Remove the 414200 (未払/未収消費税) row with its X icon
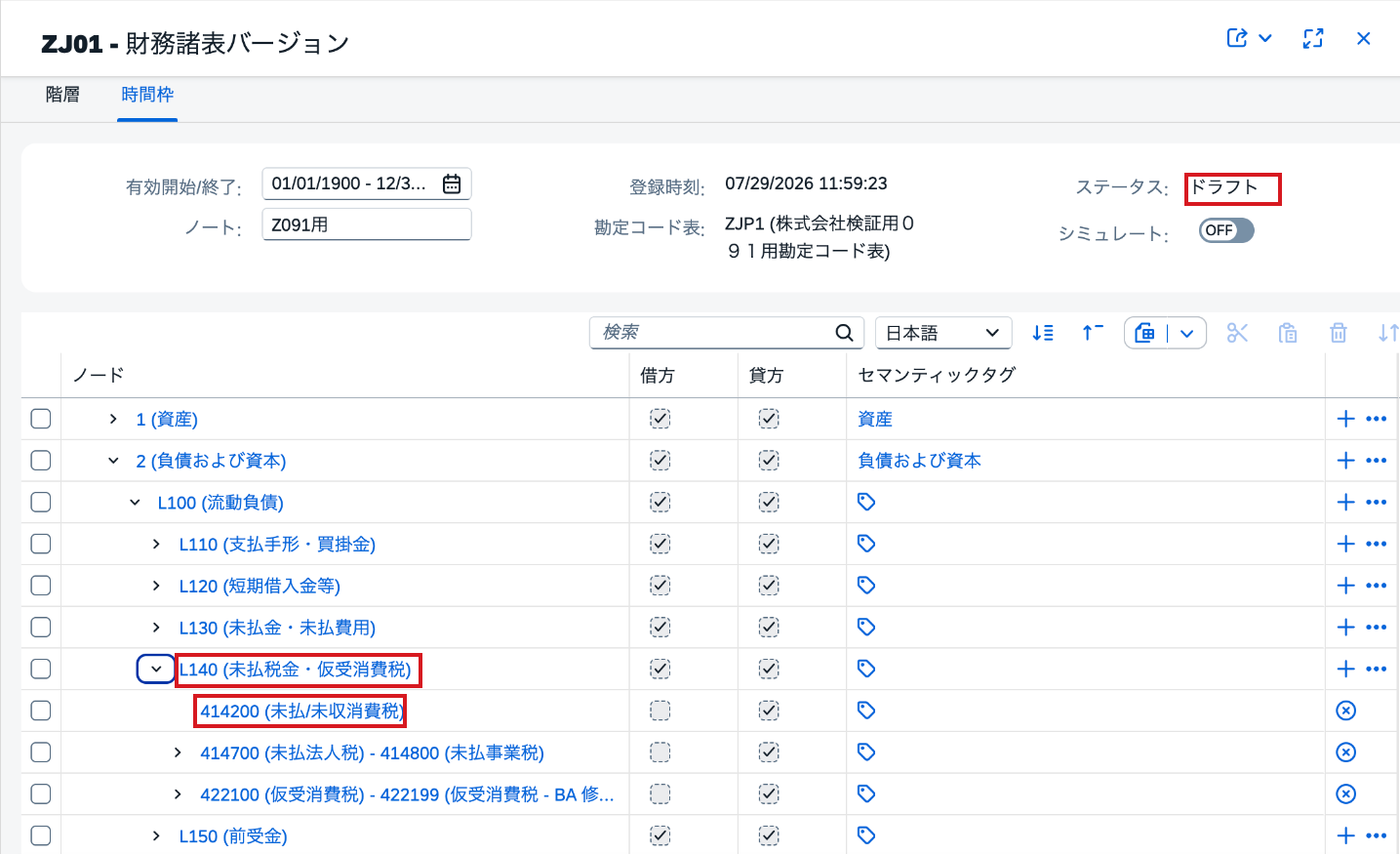Viewport: 1400px width, 854px height. coord(1346,711)
